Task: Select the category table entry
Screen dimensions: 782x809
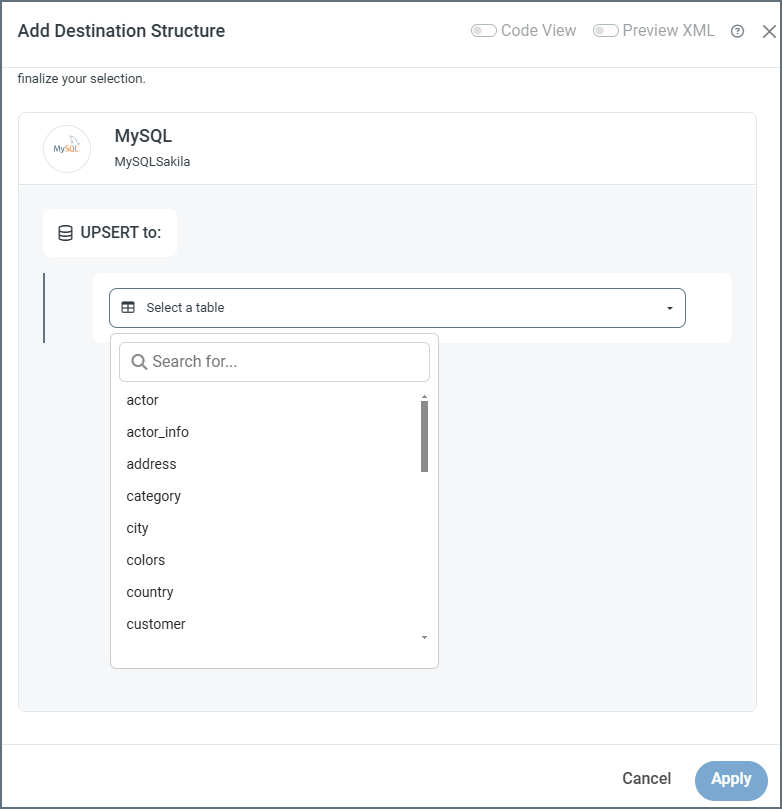Action: coord(154,496)
